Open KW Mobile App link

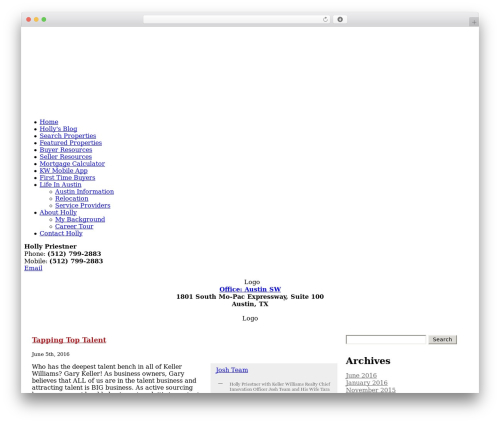[x=63, y=171]
